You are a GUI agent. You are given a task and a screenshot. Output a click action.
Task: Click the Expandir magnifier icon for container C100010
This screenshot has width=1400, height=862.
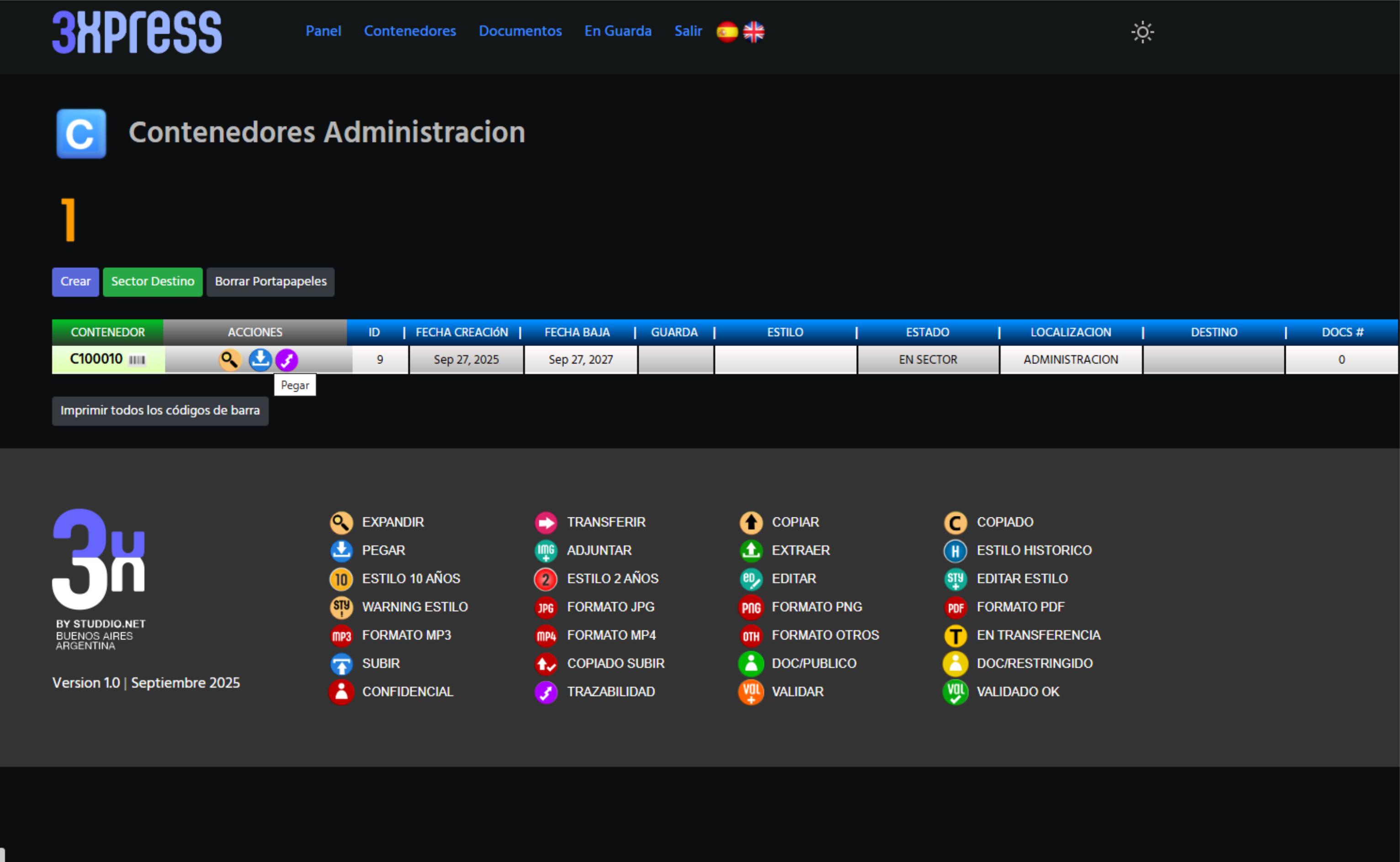230,360
